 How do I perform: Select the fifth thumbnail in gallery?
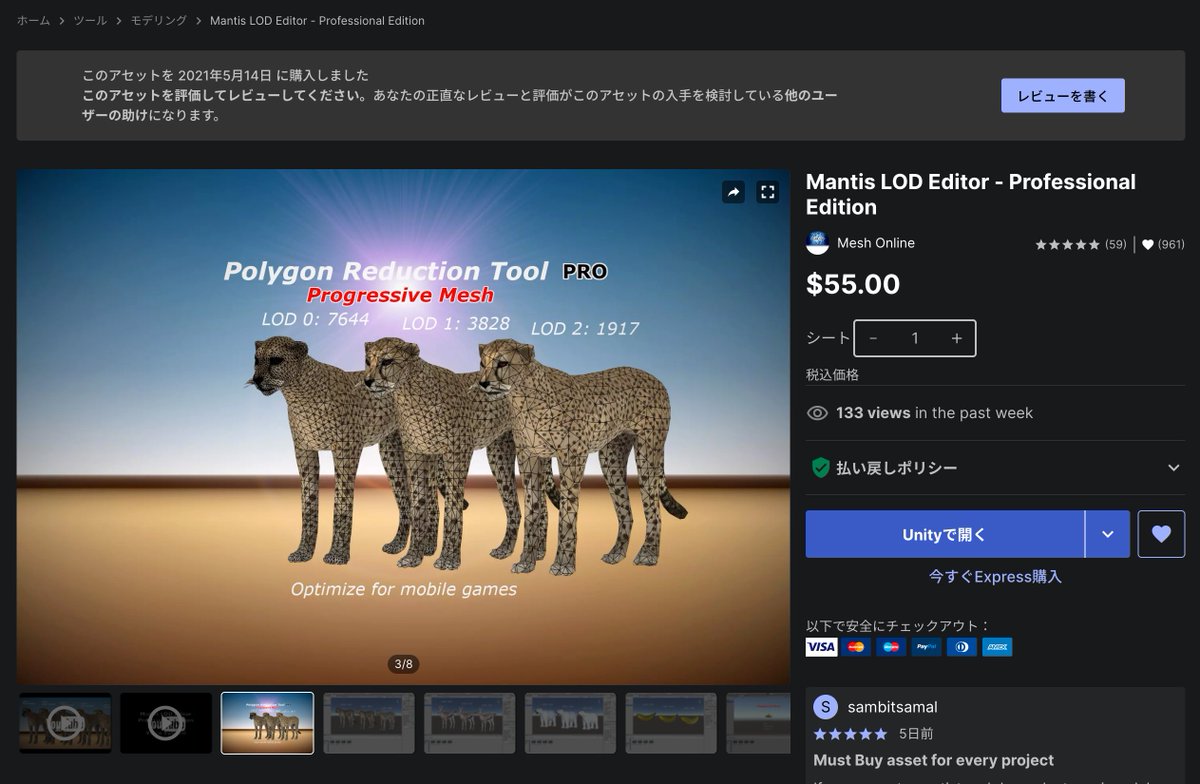click(x=470, y=723)
